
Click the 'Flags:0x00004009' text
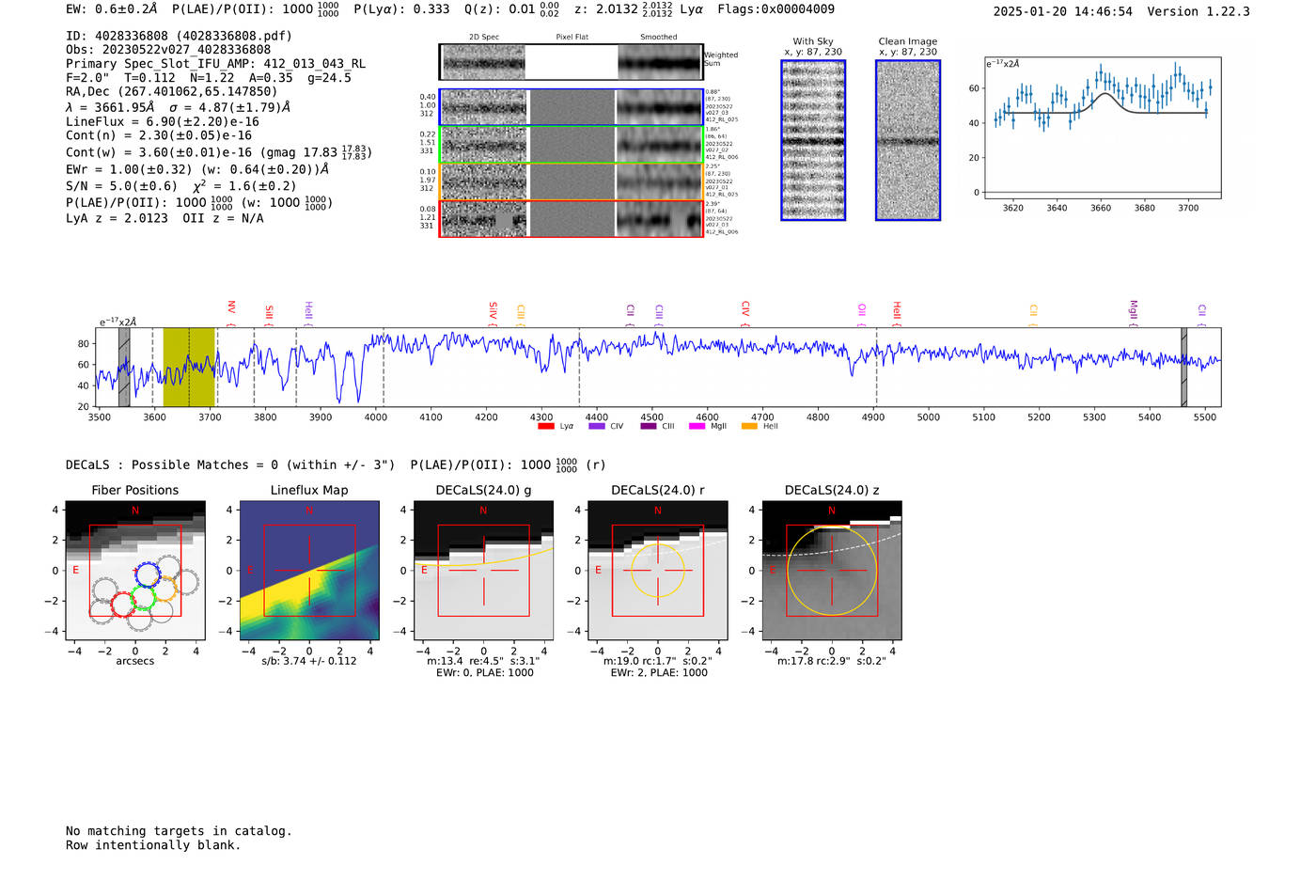tap(775, 9)
